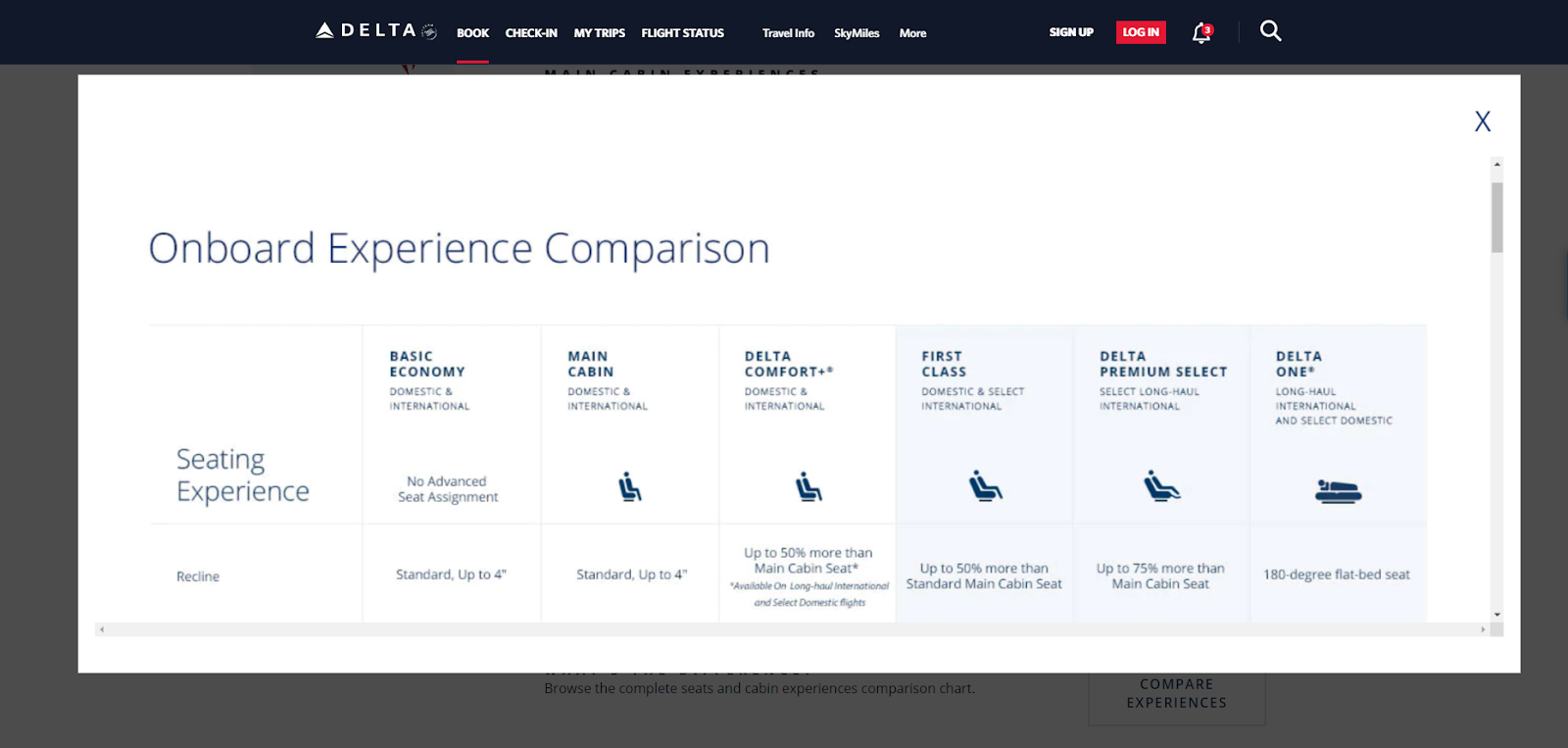Expand the More menu
The width and height of the screenshot is (1568, 748).
tap(912, 33)
